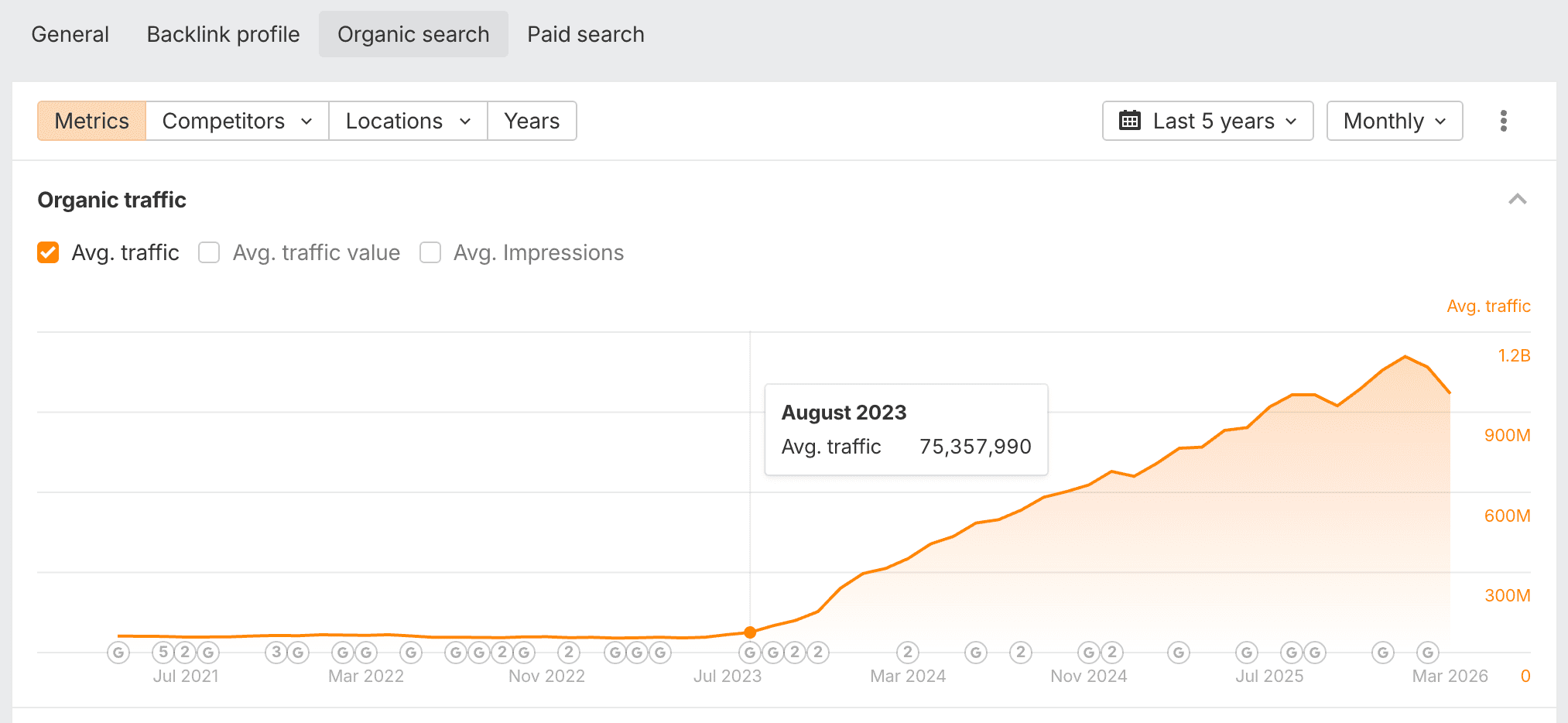Click the rightmost G marker near Mar 2026
Viewport: 1568px width, 723px height.
[1428, 653]
